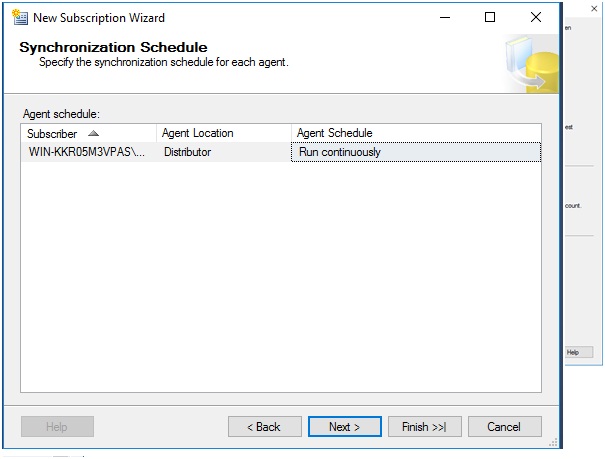Image resolution: width=605 pixels, height=459 pixels.
Task: Cancel the subscription wizard
Action: (504, 427)
